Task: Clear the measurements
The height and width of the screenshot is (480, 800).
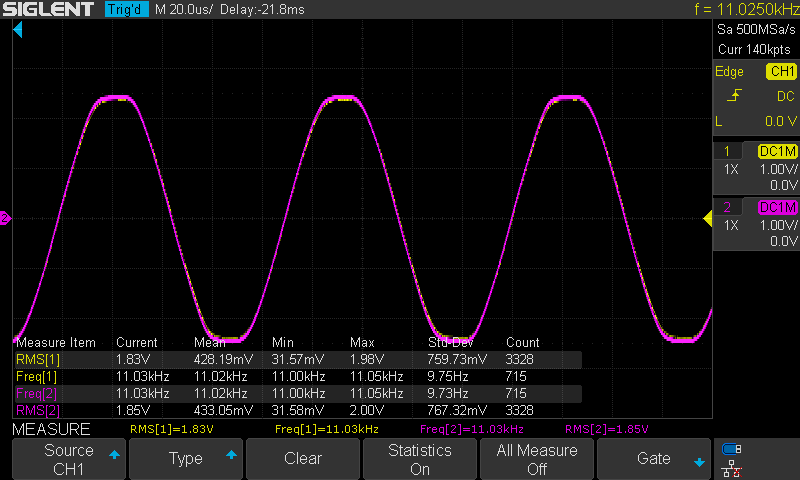Action: click(303, 459)
